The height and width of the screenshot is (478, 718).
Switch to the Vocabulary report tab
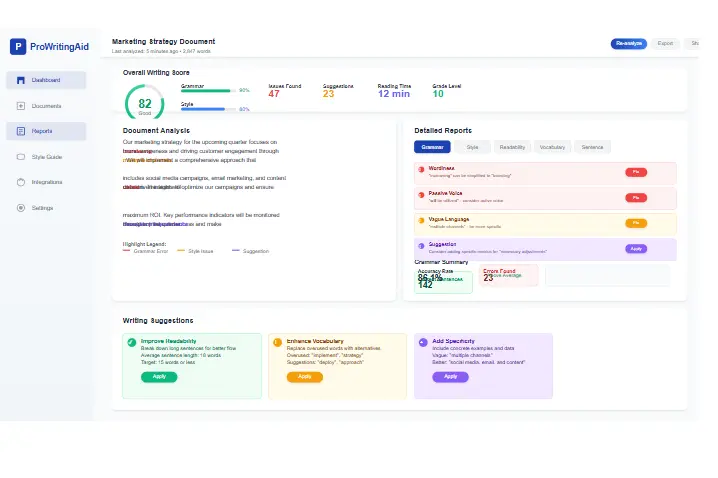coord(552,147)
